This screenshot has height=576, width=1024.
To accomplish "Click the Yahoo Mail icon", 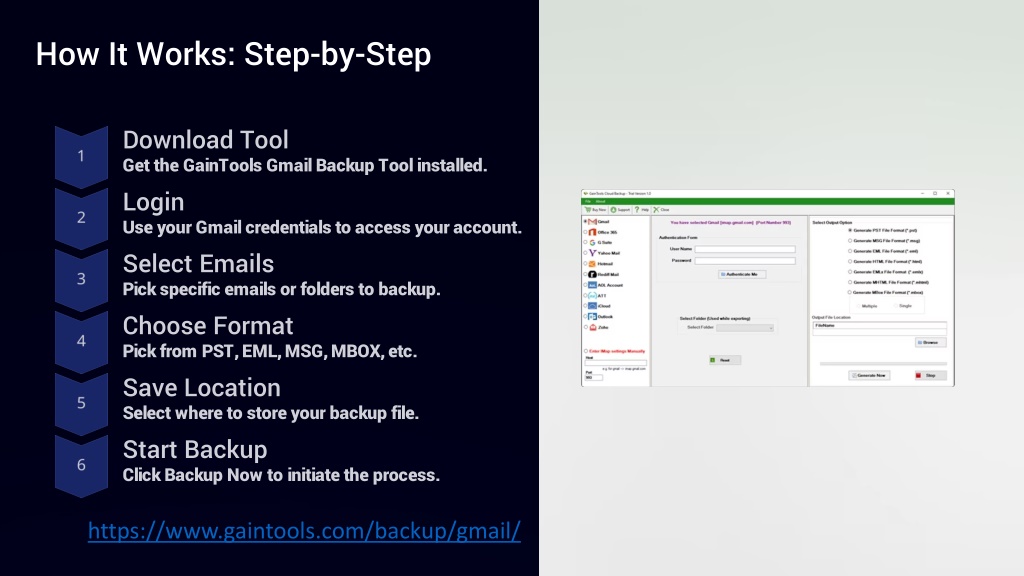I will (592, 253).
